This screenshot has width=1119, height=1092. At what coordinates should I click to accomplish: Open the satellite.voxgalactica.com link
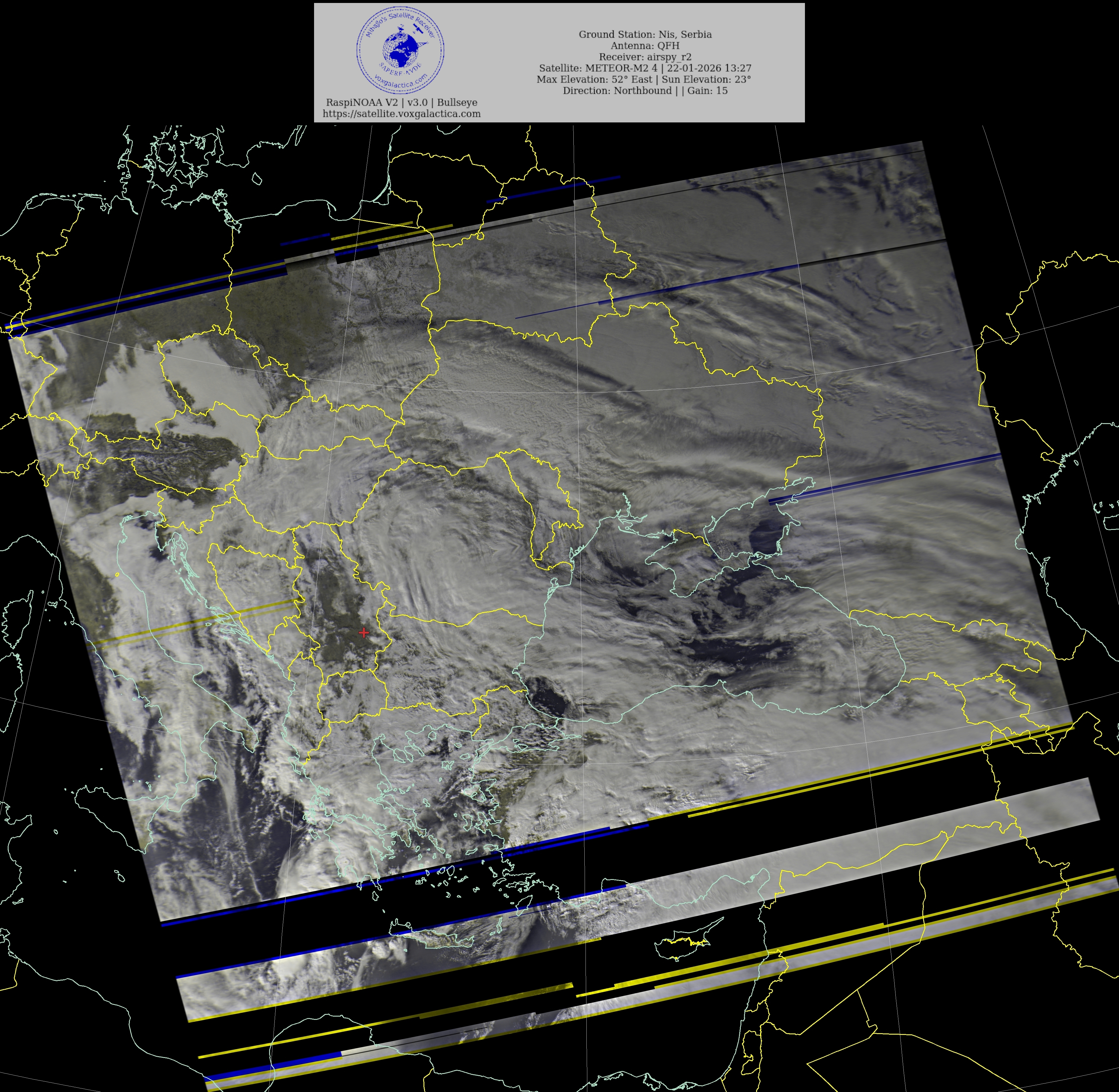[402, 114]
